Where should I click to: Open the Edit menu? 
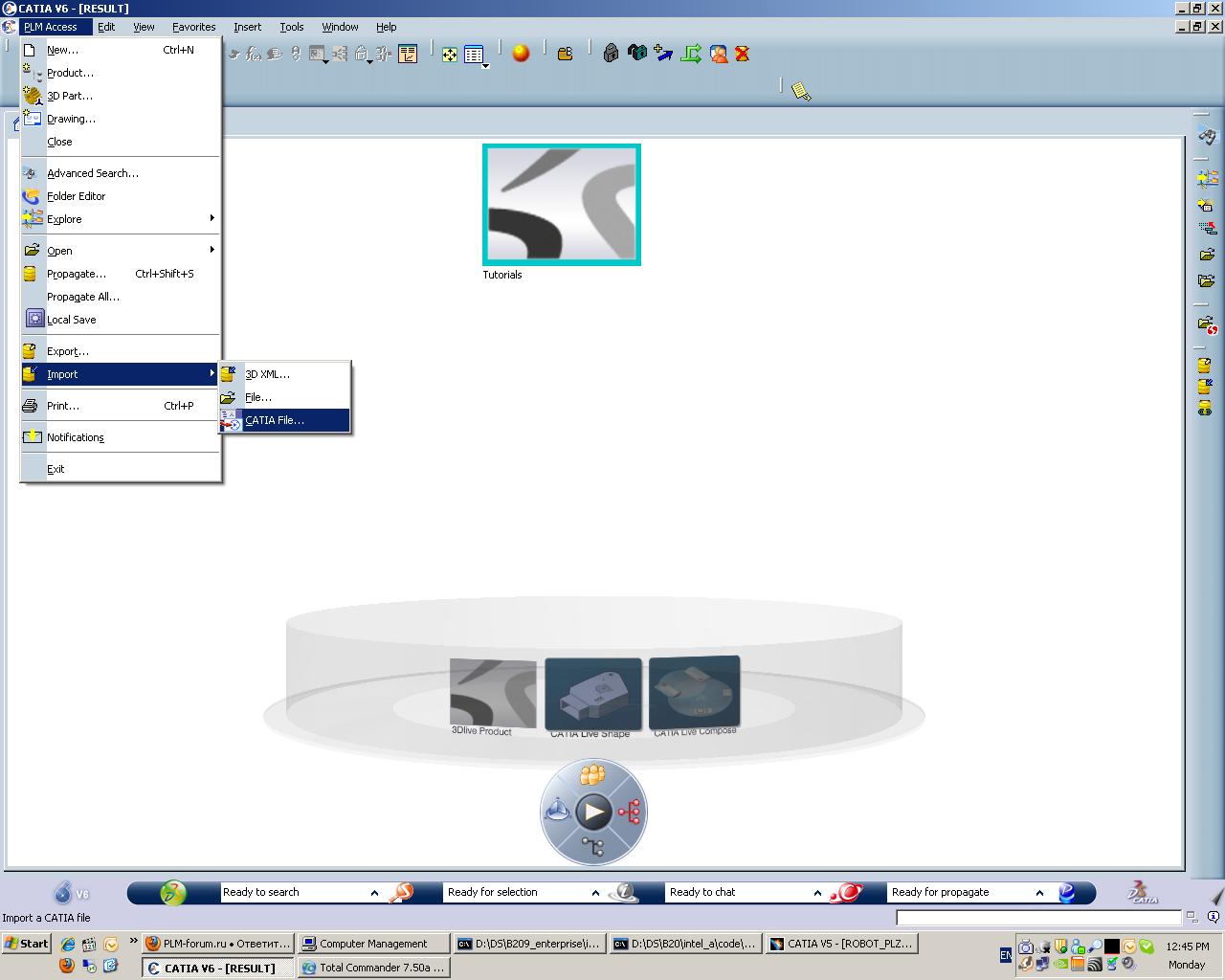(106, 27)
